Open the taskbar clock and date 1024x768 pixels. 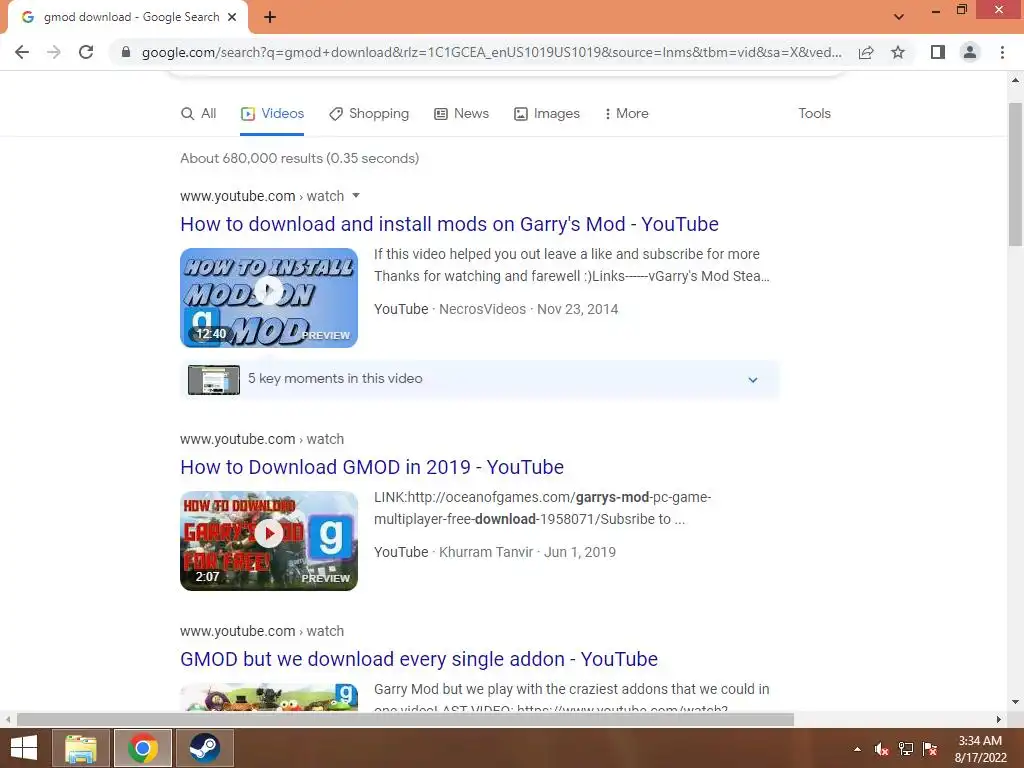[980, 749]
